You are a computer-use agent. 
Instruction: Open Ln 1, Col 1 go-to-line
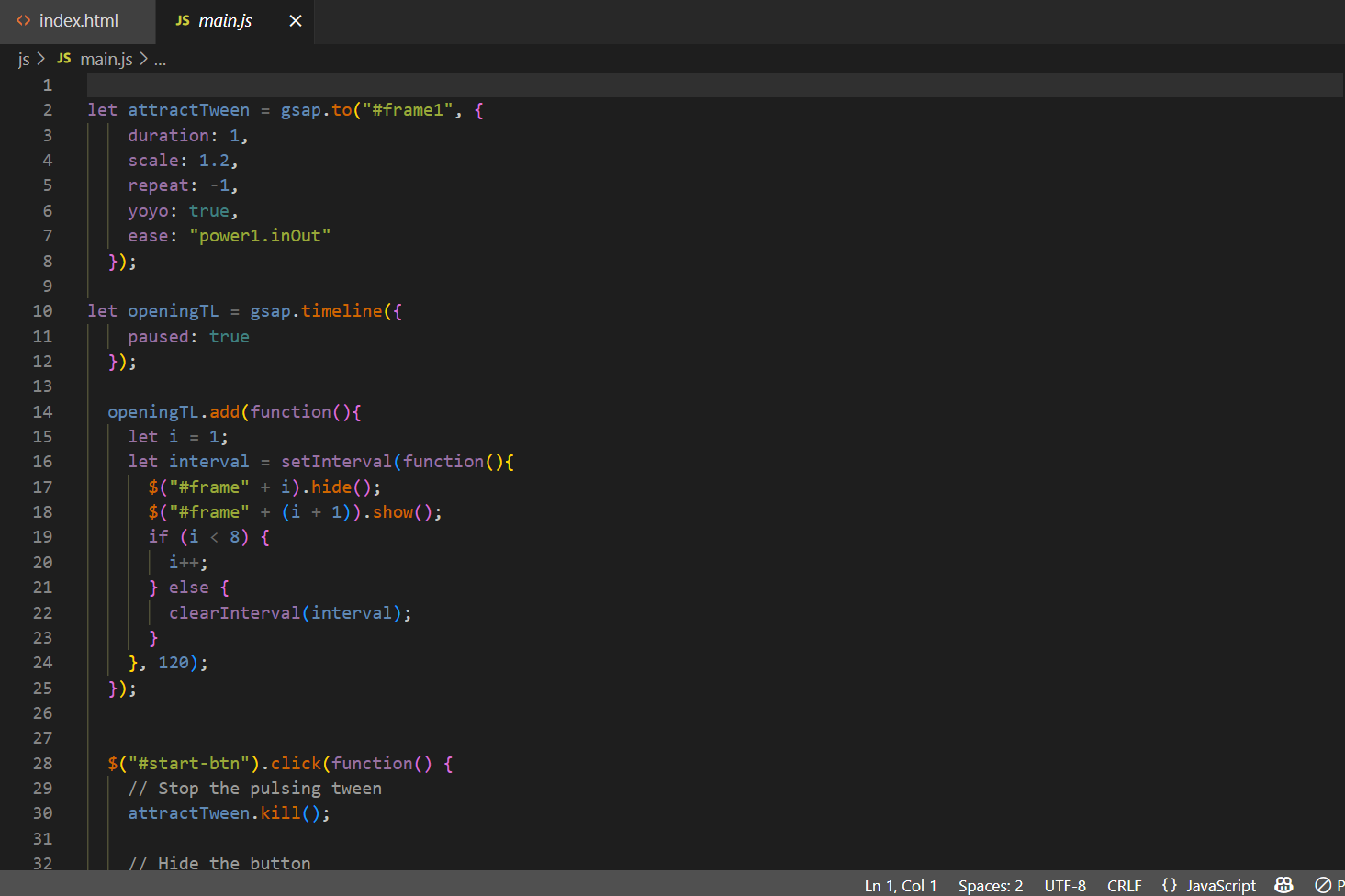(x=900, y=885)
